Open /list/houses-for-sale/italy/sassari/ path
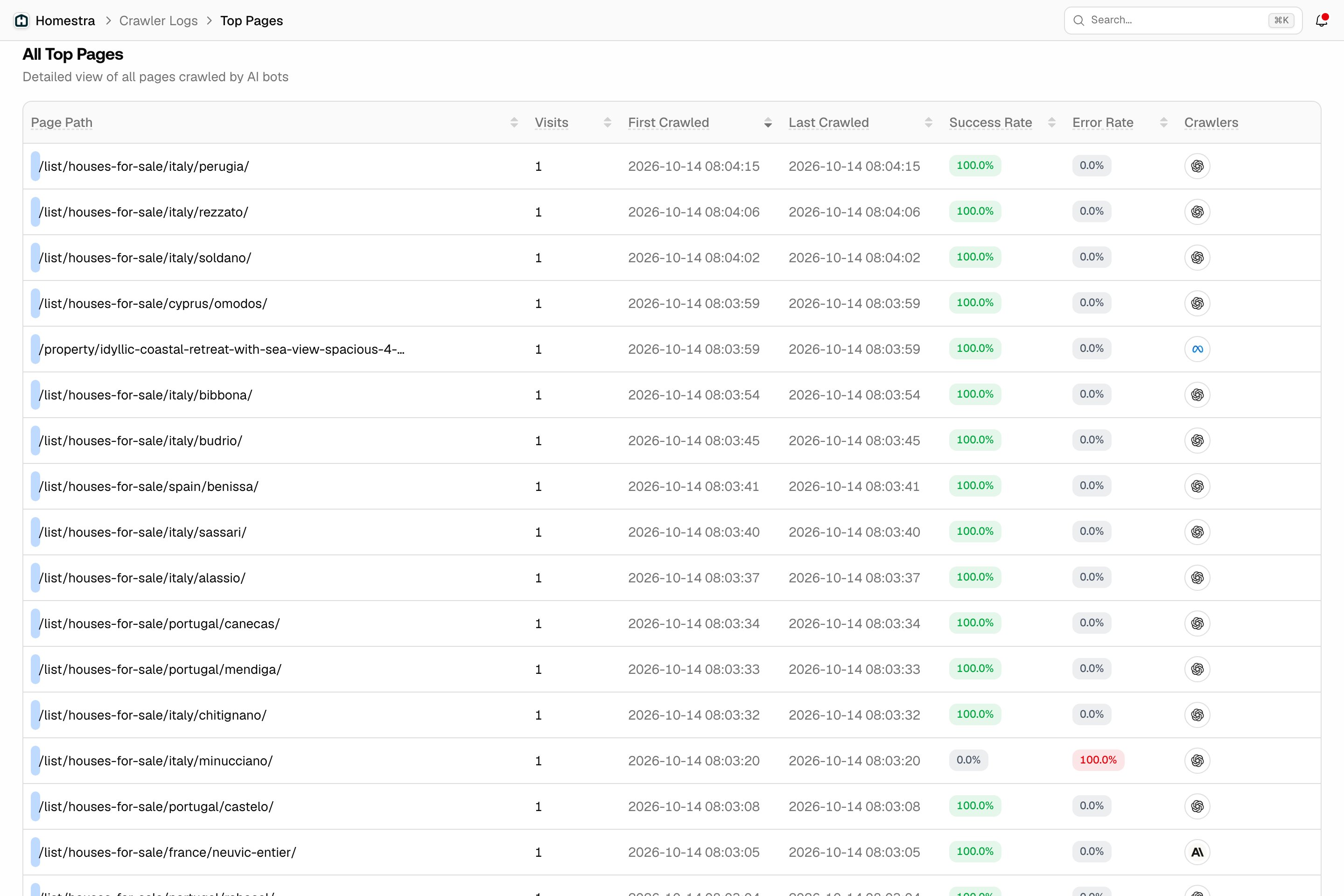 click(143, 532)
